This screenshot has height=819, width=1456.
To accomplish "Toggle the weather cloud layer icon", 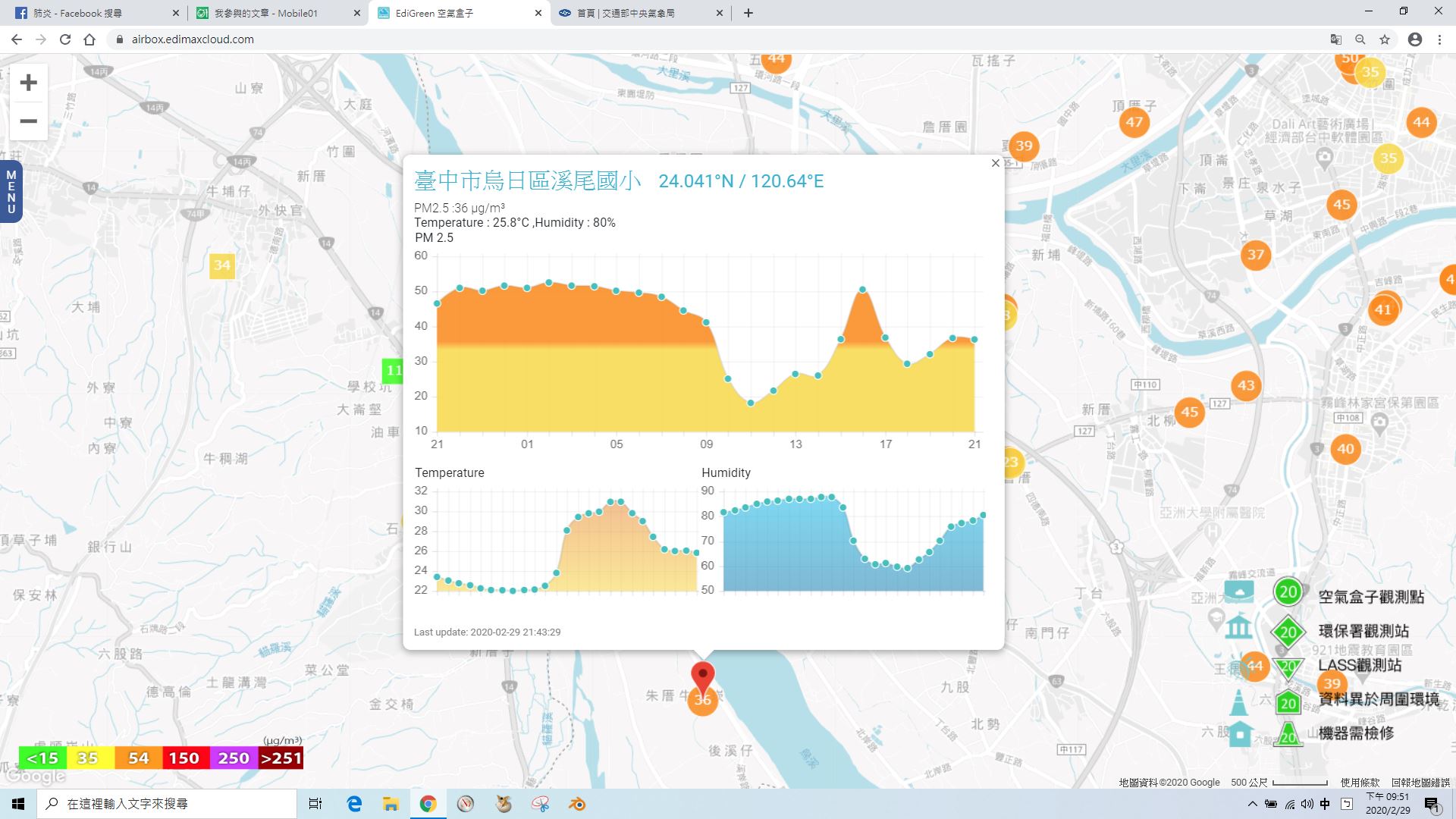I will point(1238,591).
